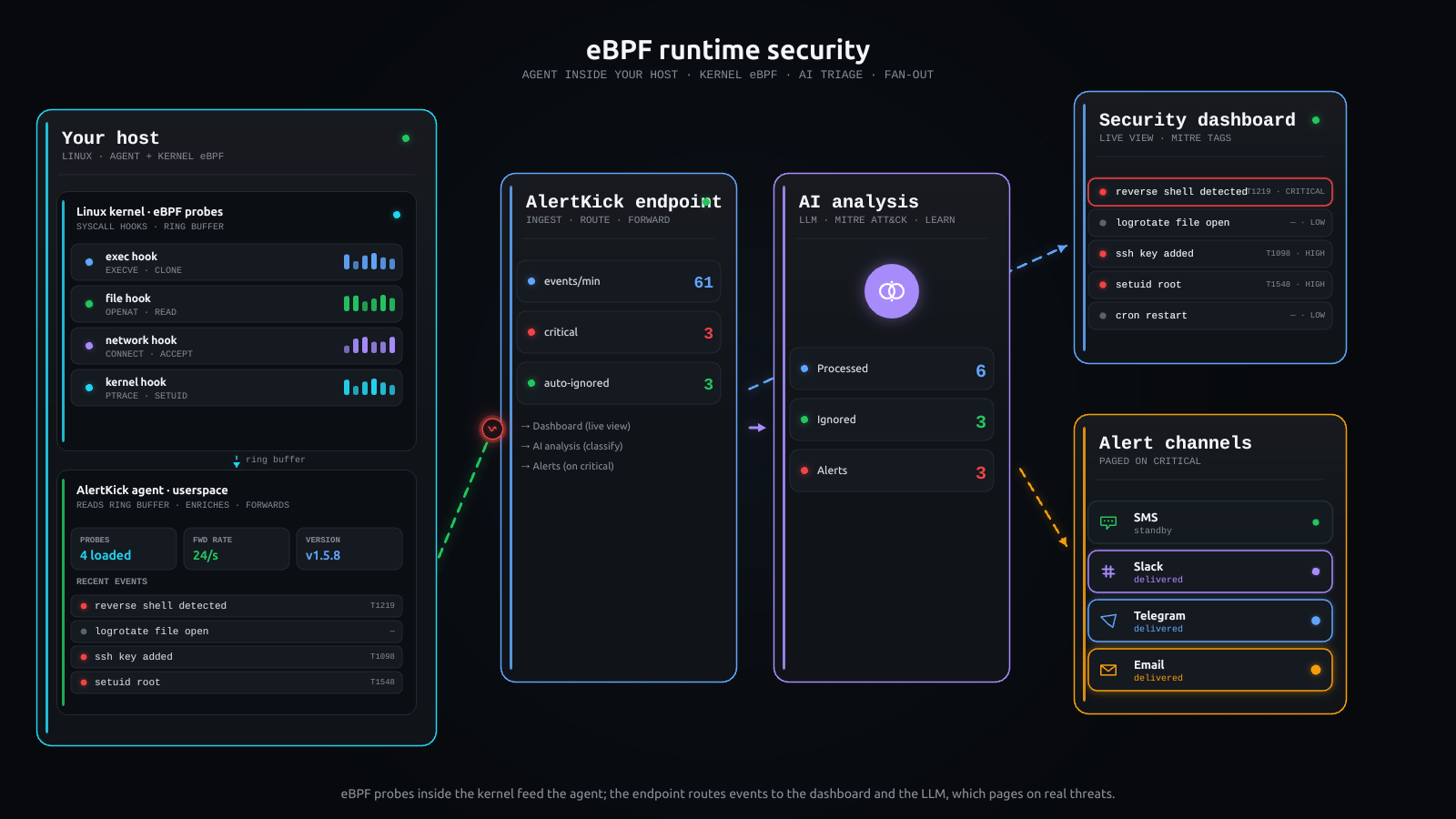The image size is (1456, 819).
Task: Select the Slack delivered channel card
Action: (x=1210, y=571)
